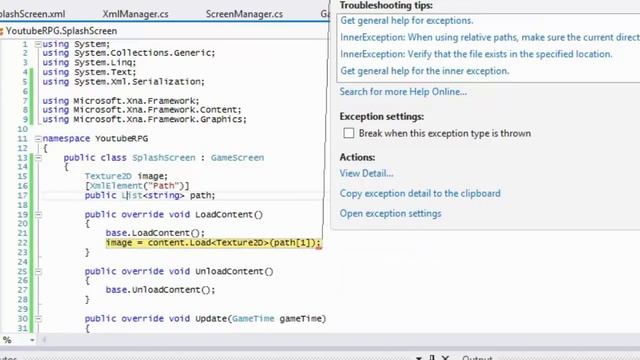This screenshot has width=640, height=360.
Task: Switch to the XmlManager.cs tab
Action: [135, 14]
